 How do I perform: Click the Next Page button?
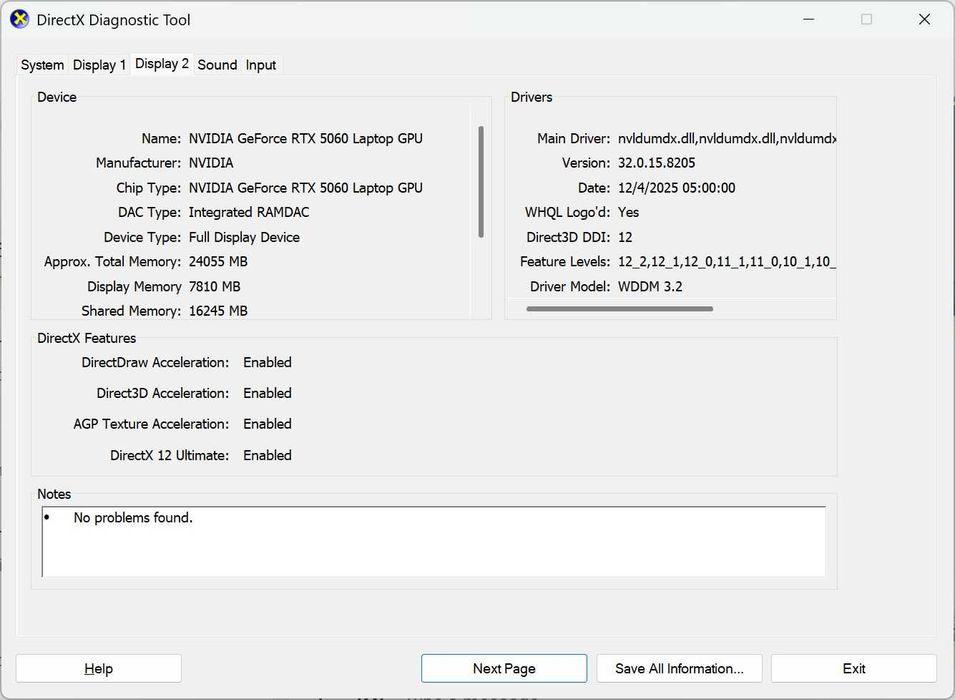504,668
